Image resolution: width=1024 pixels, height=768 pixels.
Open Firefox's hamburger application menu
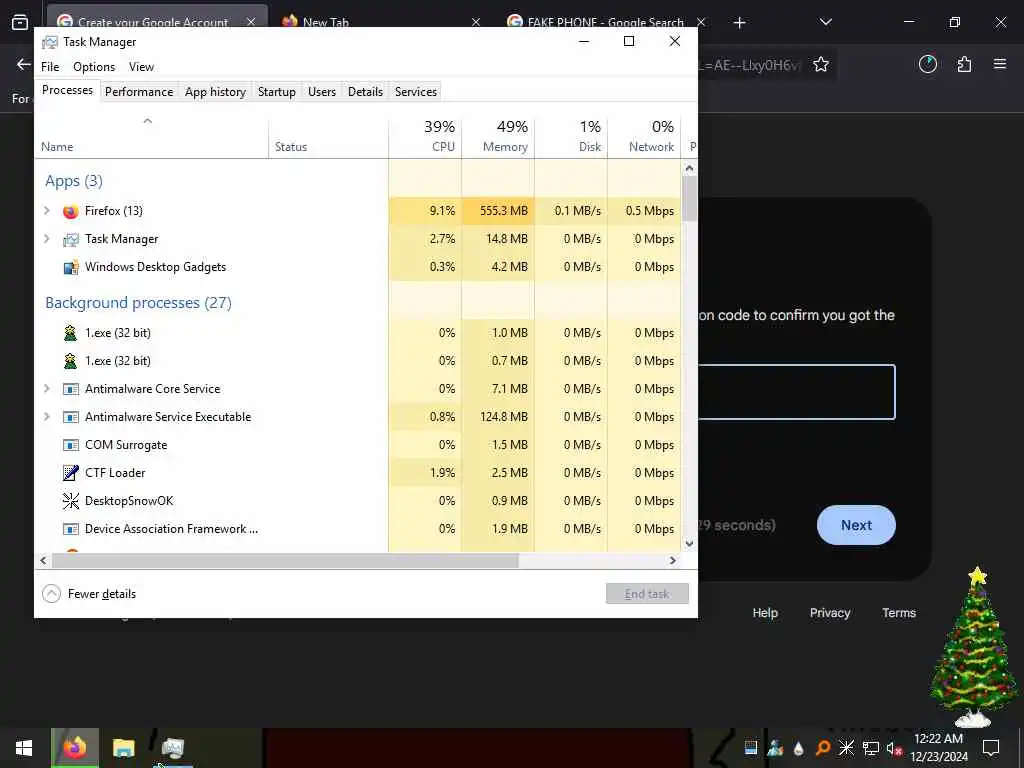tap(1000, 64)
